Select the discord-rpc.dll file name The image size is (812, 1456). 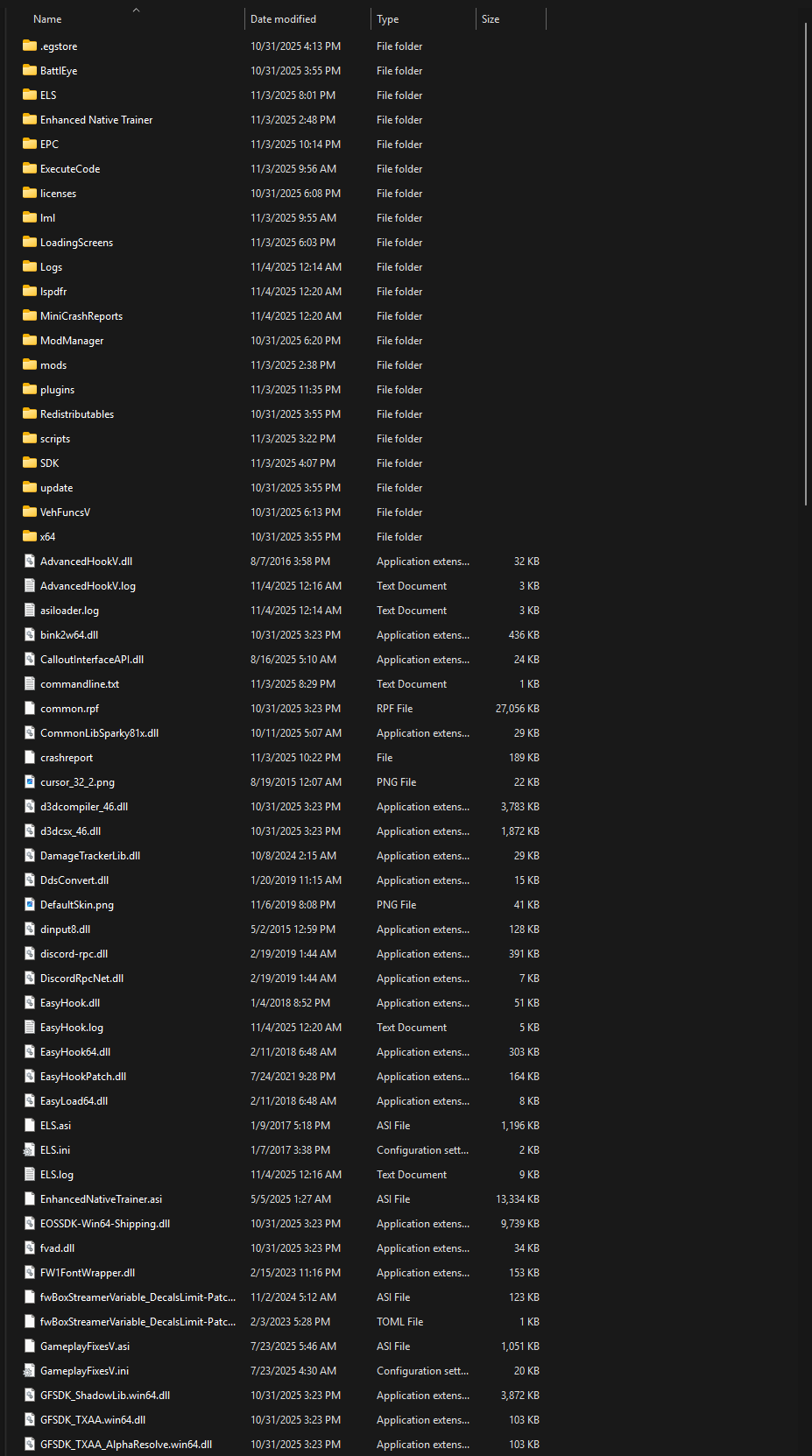tap(74, 954)
